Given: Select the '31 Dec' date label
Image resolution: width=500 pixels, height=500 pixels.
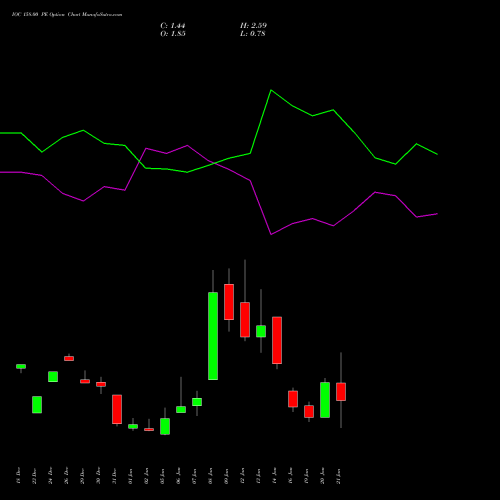Looking at the screenshot, I should pyautogui.click(x=114, y=476).
